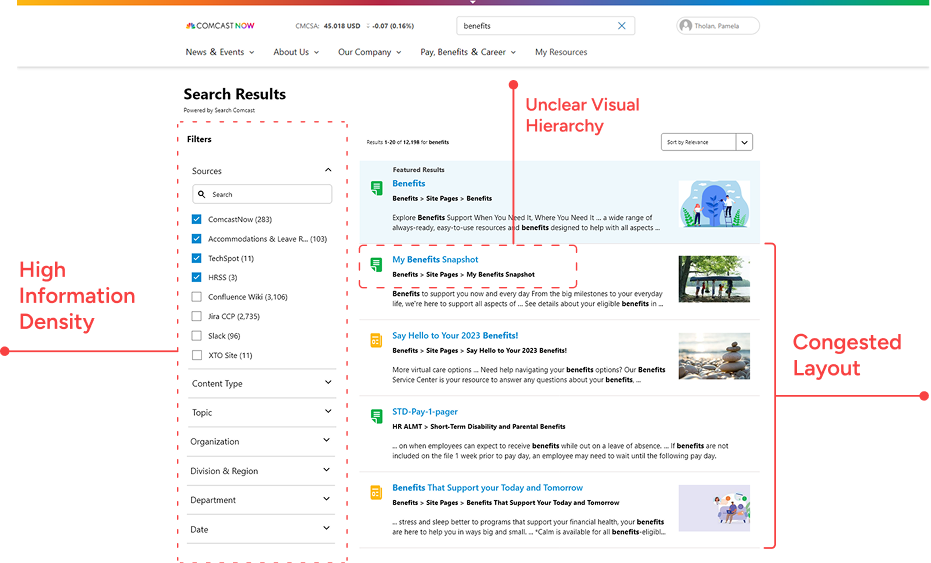Open the About Us menu

click(x=296, y=52)
